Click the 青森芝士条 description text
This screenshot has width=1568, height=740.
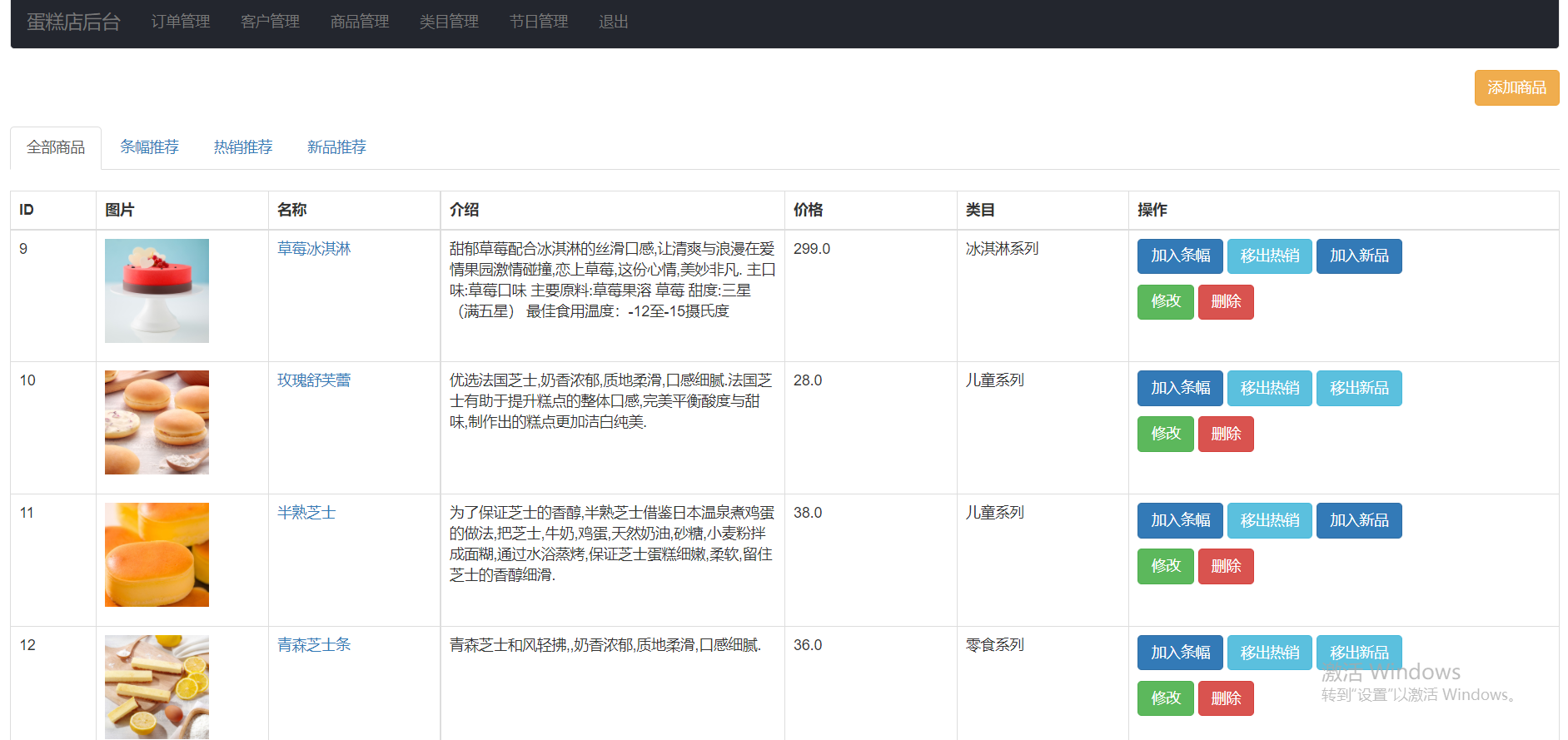(x=605, y=645)
